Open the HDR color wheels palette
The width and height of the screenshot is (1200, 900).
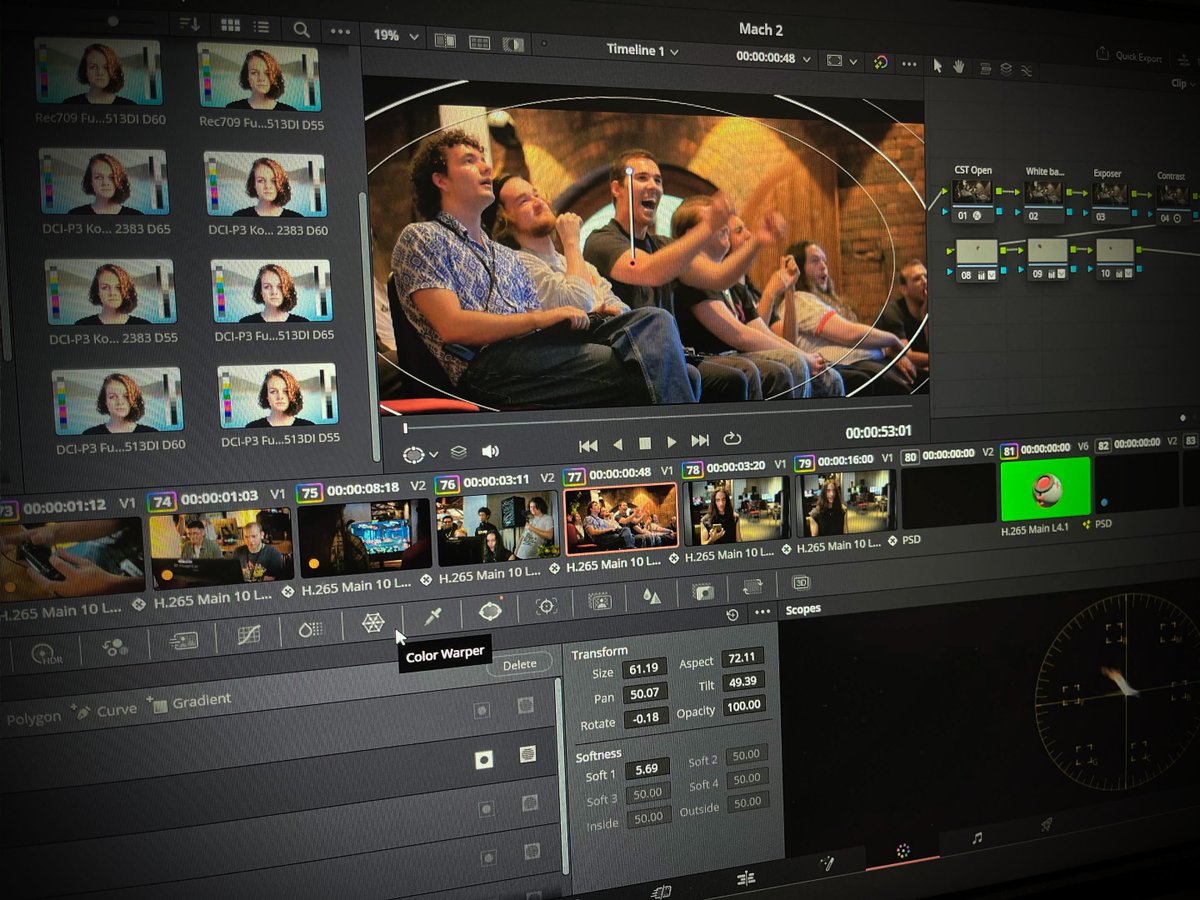point(46,654)
